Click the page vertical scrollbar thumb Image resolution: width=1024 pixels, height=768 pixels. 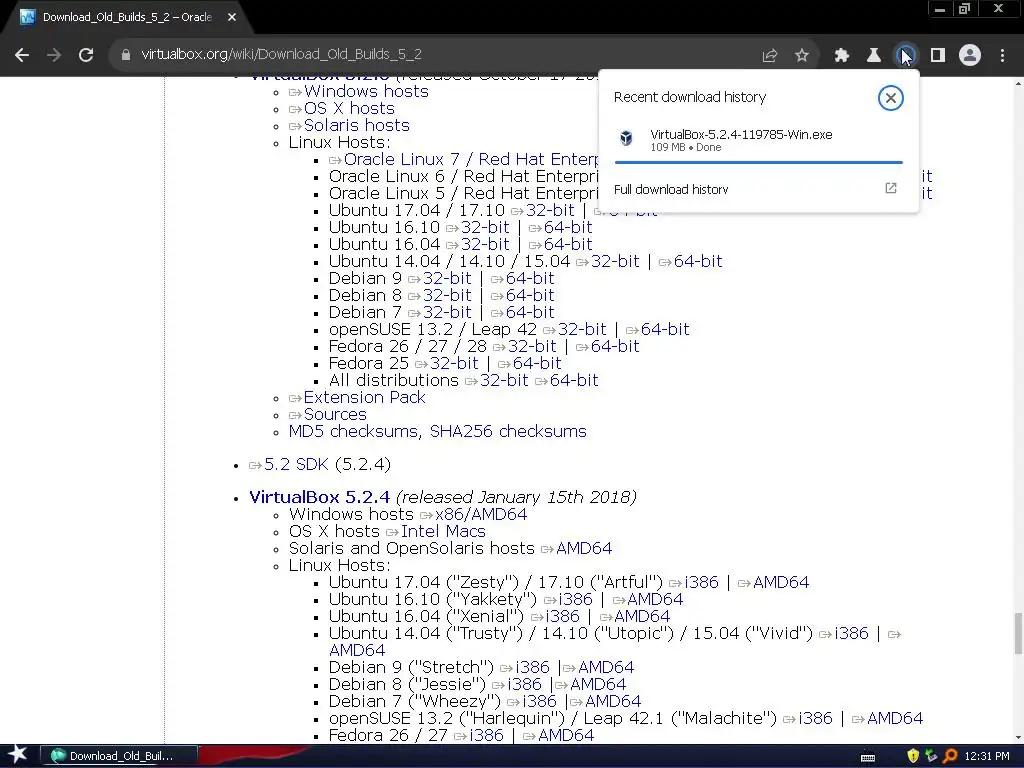tap(1018, 633)
